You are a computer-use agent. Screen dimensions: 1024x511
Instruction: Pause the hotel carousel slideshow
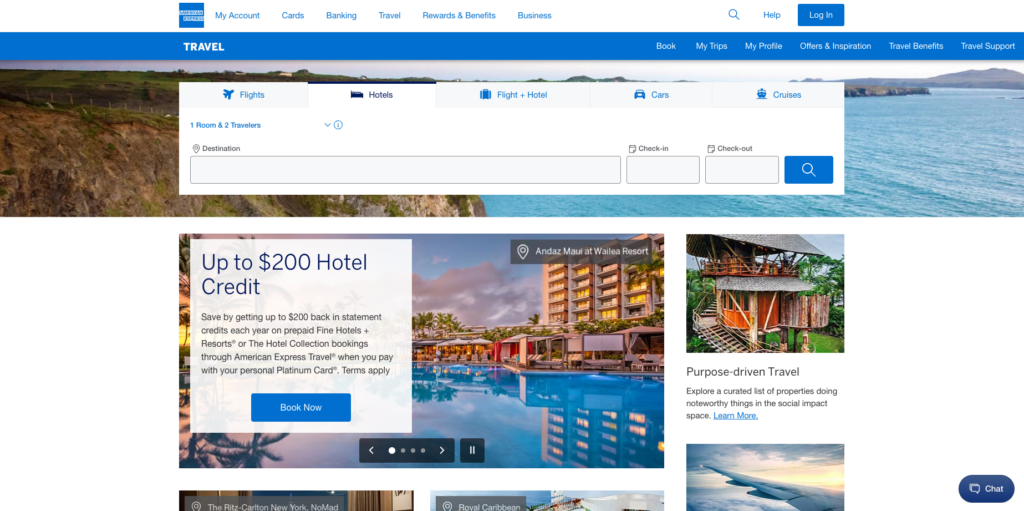tap(472, 450)
